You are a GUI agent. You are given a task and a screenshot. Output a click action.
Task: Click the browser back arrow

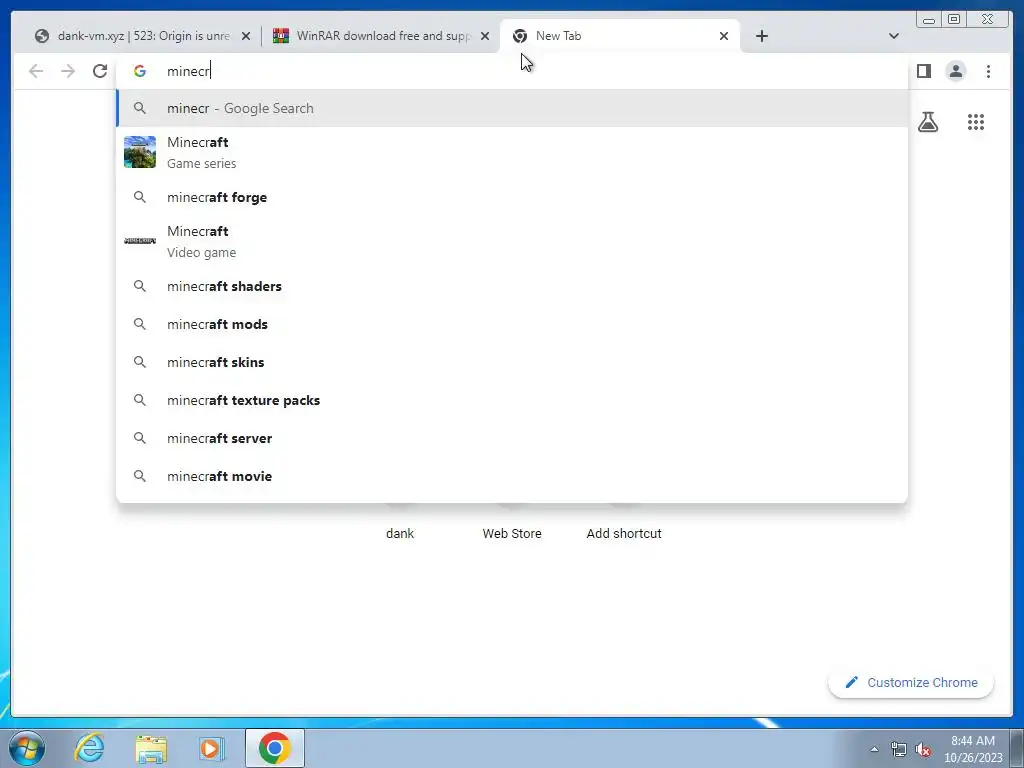click(36, 71)
